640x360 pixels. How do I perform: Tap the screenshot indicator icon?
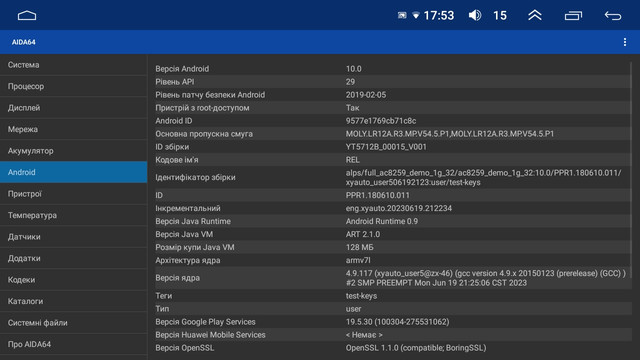[x=402, y=16]
